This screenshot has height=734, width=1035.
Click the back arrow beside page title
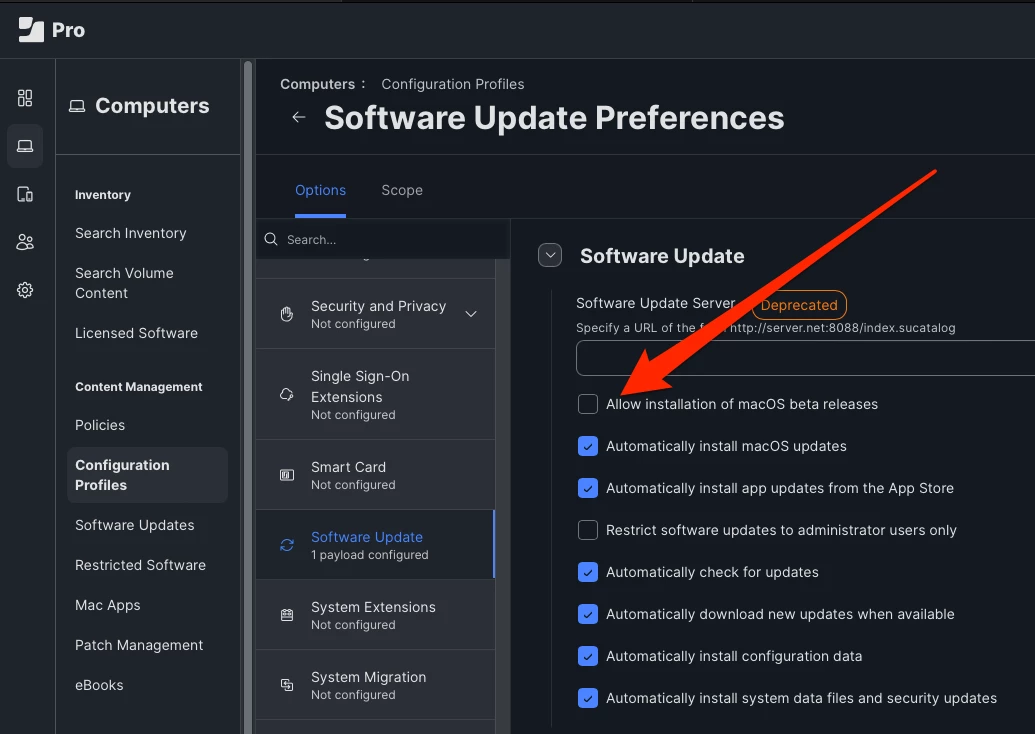(x=299, y=117)
